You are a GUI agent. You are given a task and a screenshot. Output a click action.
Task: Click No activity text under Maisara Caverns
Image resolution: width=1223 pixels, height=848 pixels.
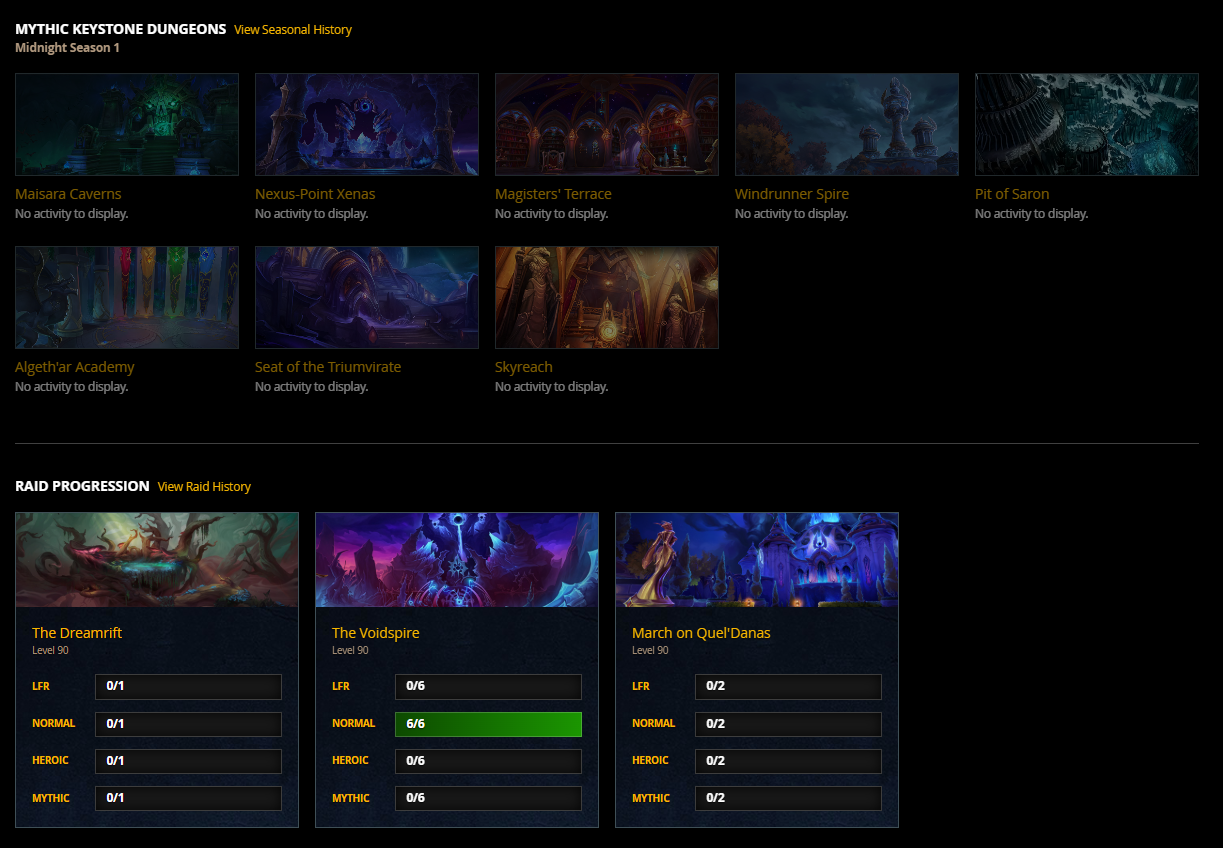(x=71, y=214)
